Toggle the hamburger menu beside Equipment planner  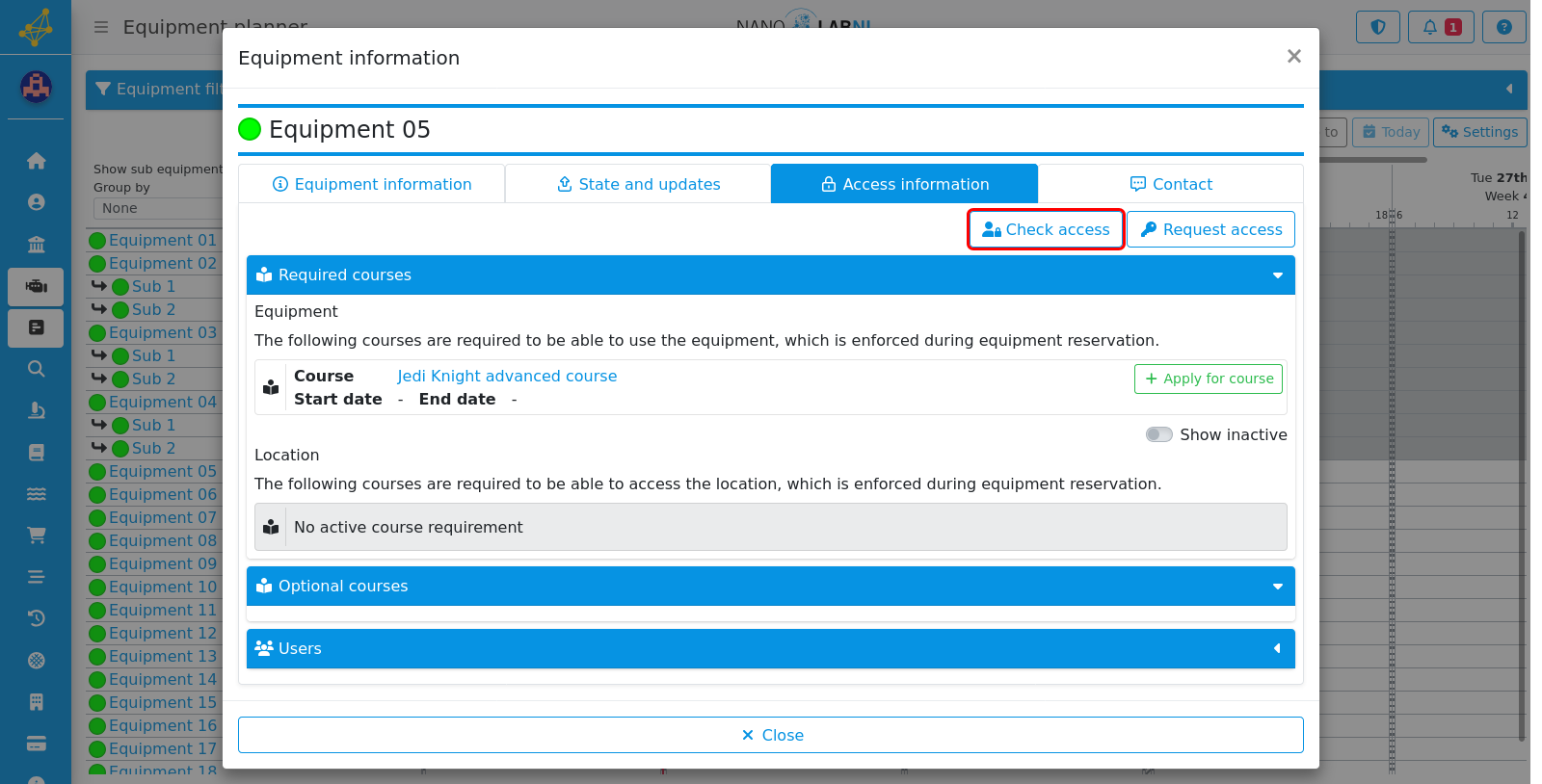pyautogui.click(x=101, y=27)
